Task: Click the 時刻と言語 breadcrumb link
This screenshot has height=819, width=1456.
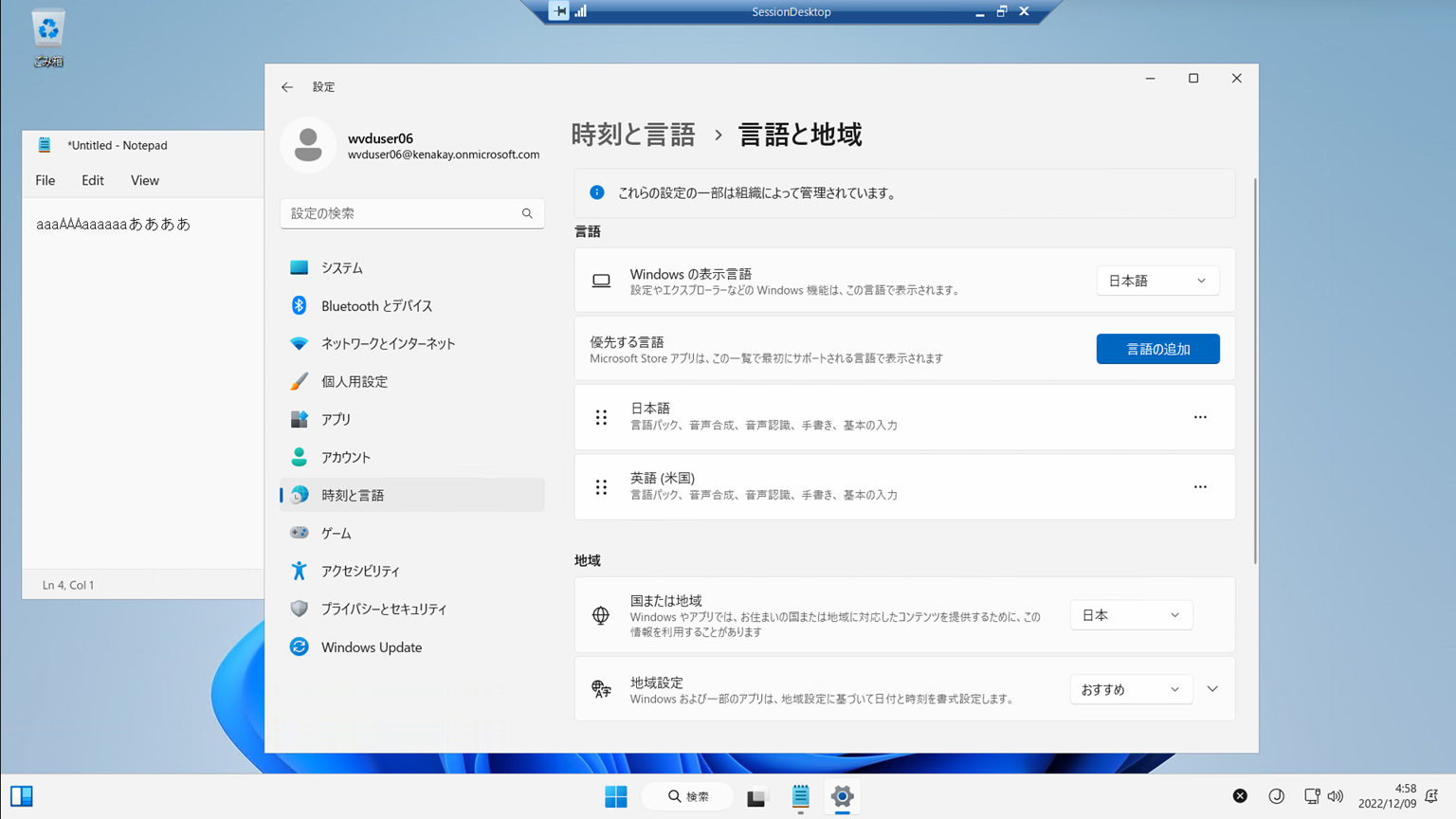Action: [633, 135]
